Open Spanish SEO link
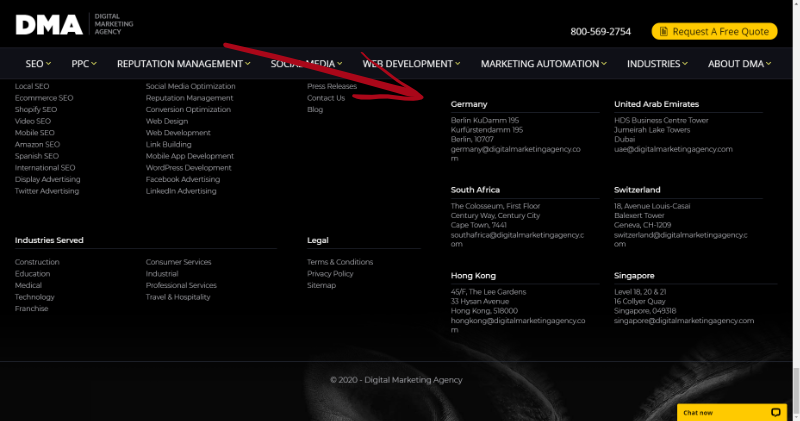The width and height of the screenshot is (800, 421). click(x=37, y=156)
